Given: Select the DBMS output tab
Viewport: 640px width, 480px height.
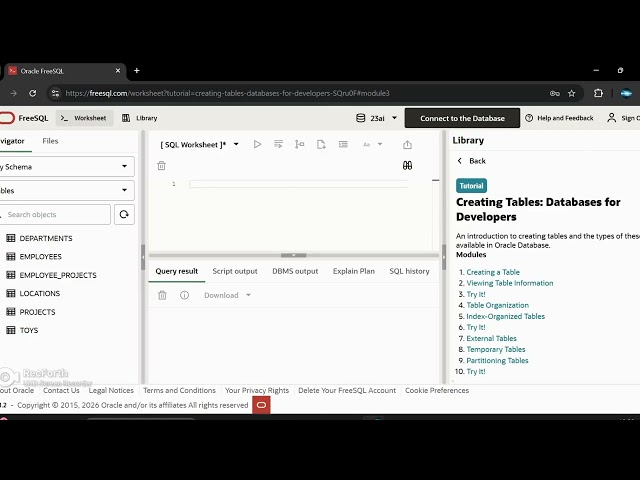Looking at the screenshot, I should 295,271.
